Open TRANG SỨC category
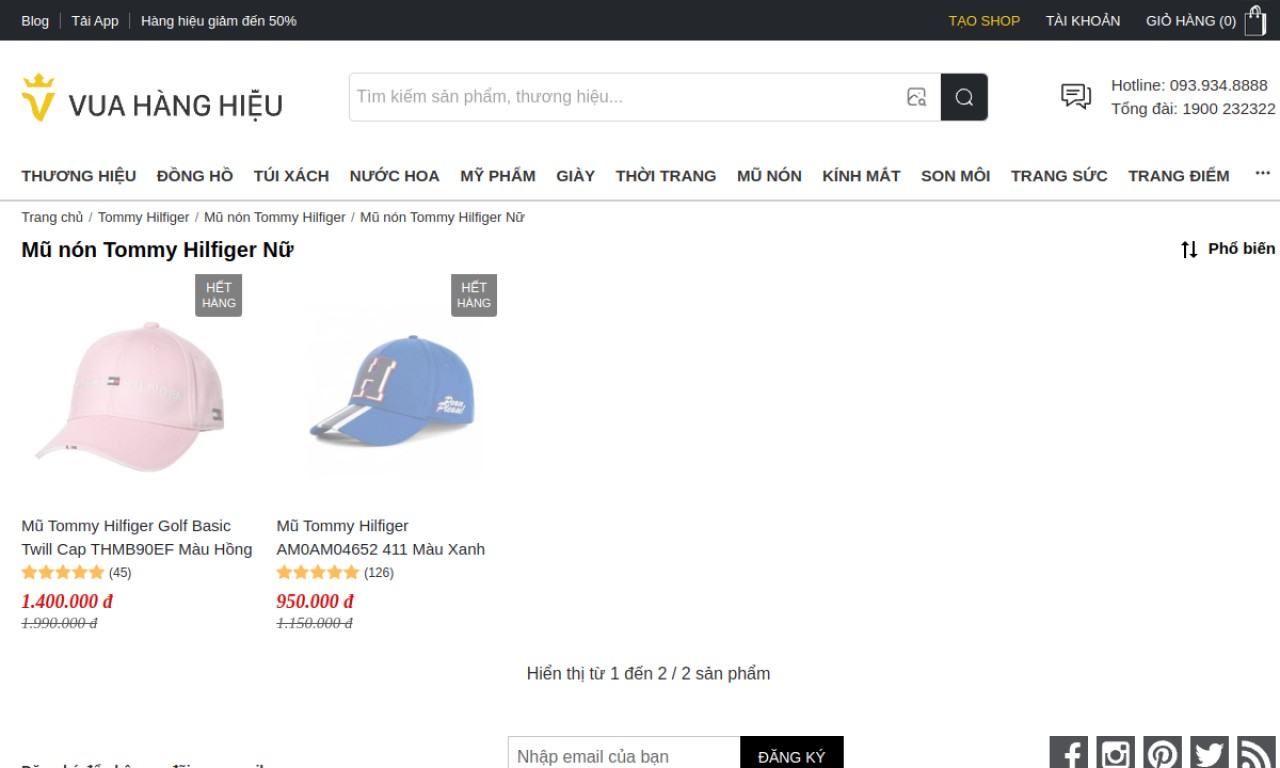1280x768 pixels. point(1059,176)
